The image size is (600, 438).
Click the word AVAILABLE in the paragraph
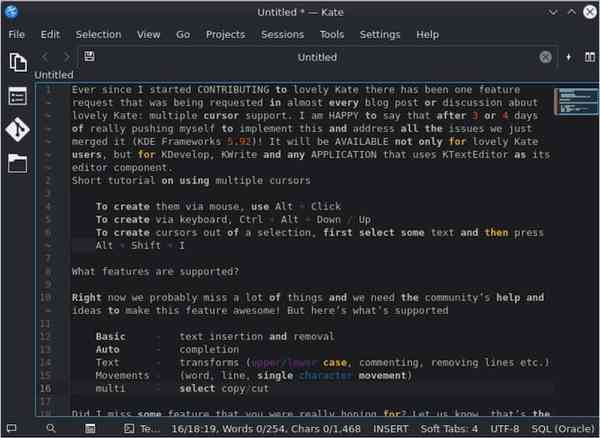pos(361,142)
